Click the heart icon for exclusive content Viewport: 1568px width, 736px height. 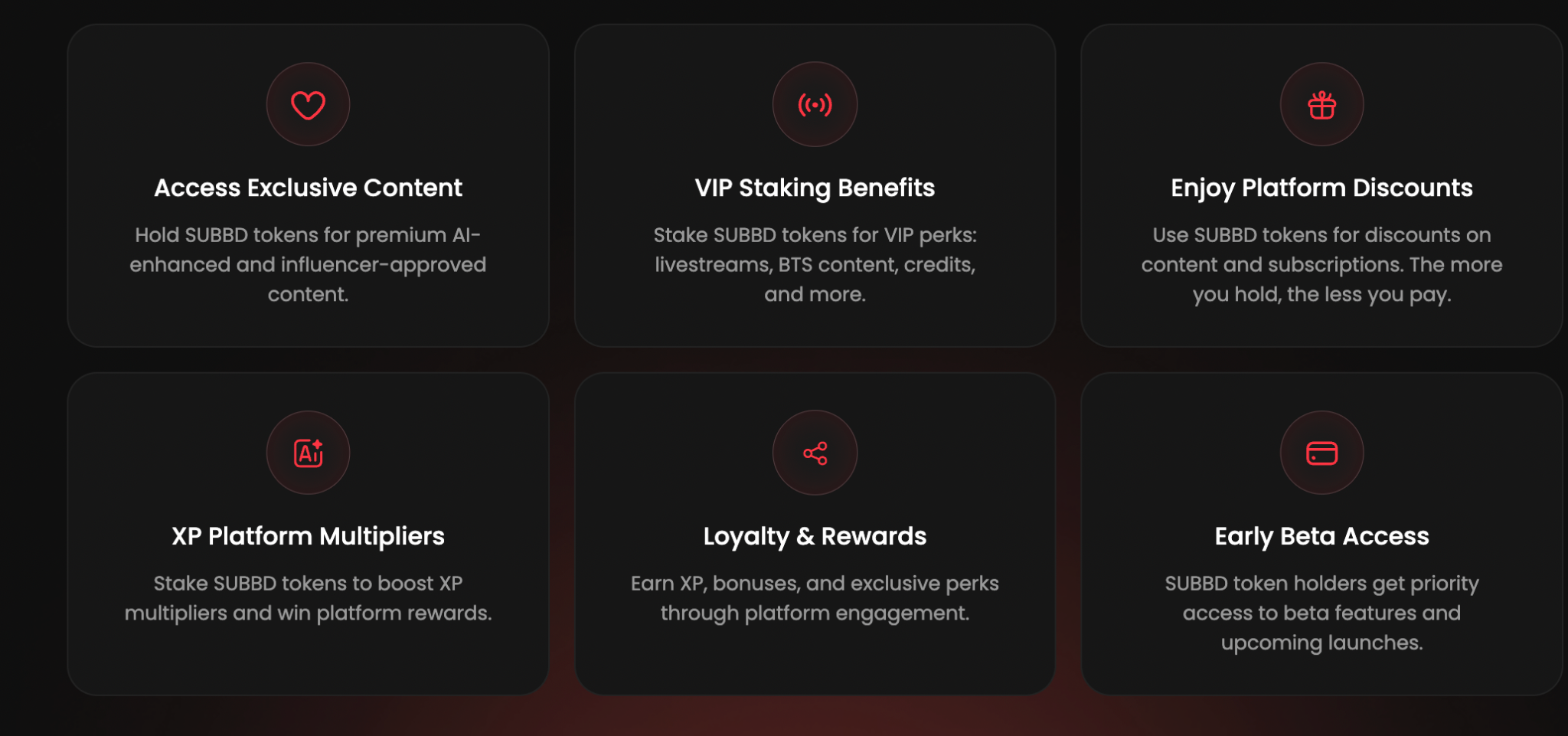[308, 105]
